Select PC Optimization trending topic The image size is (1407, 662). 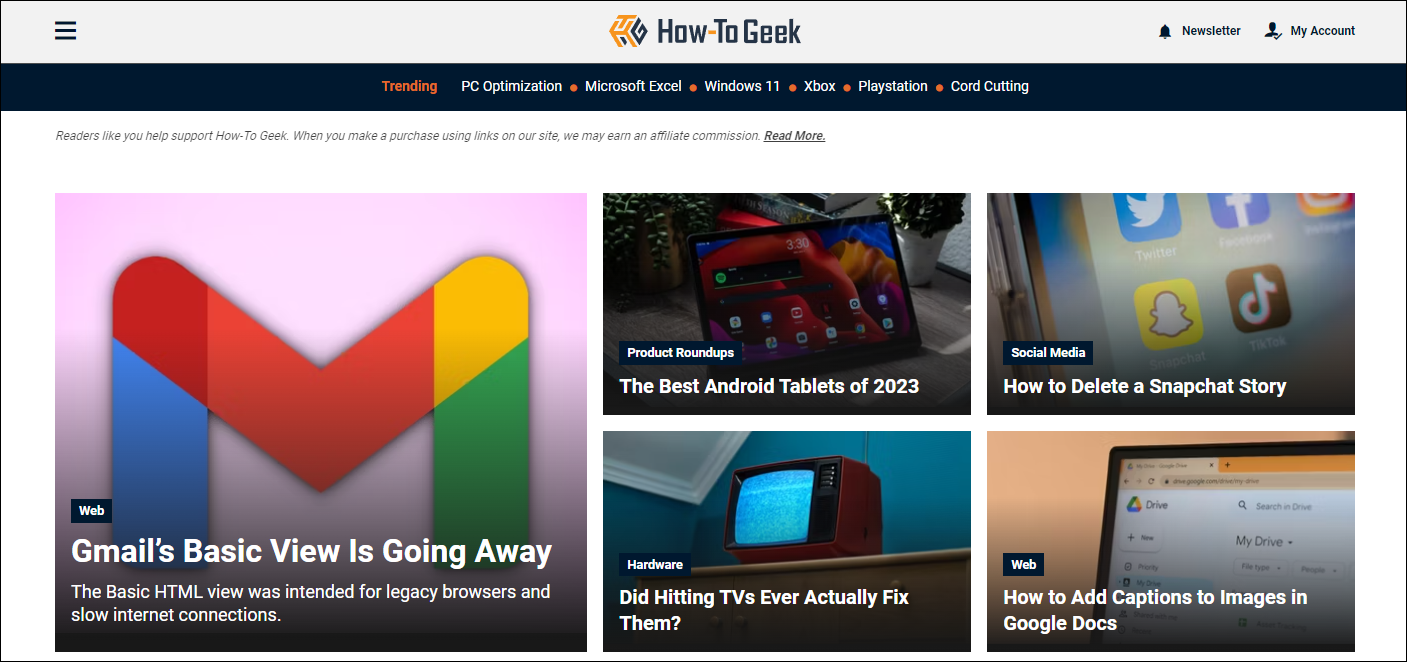(511, 86)
